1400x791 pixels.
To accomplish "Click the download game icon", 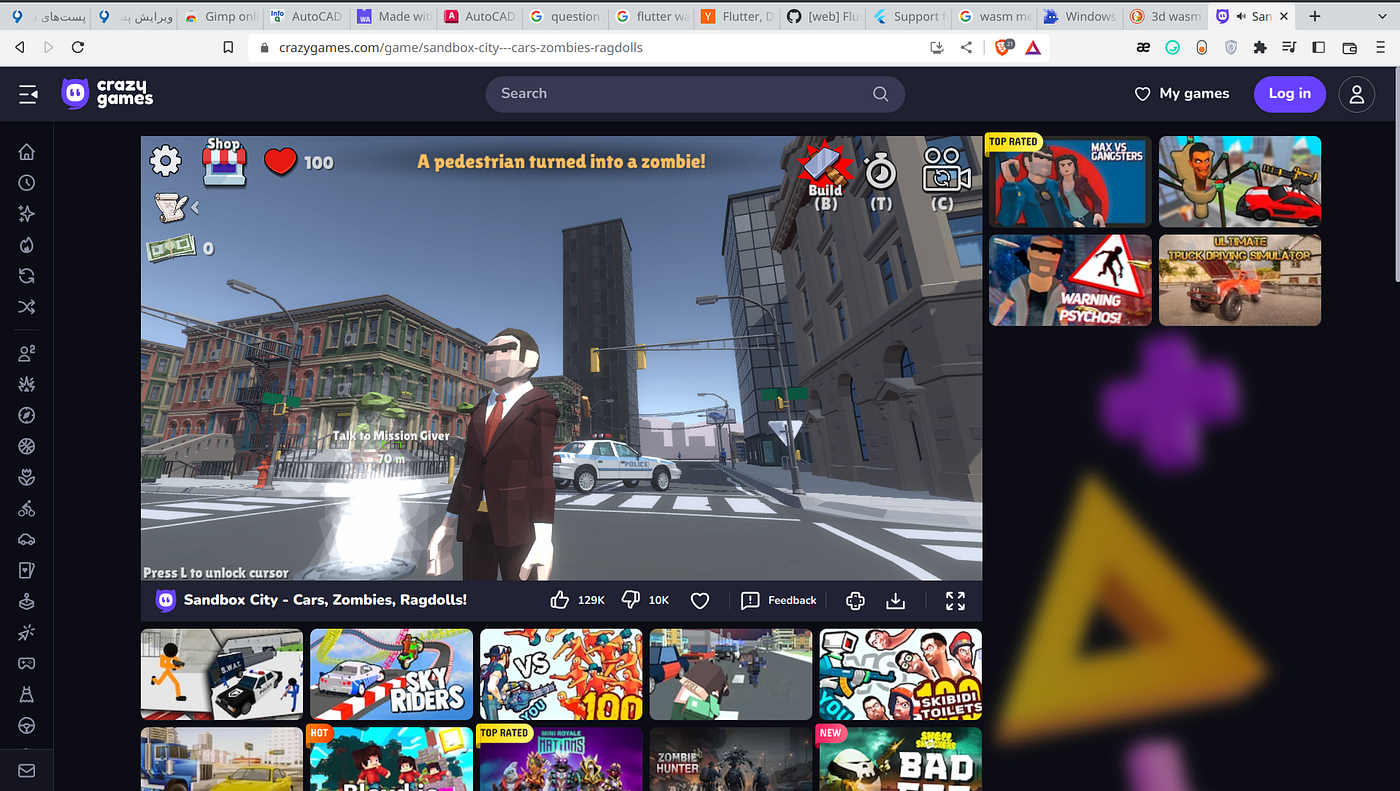I will click(x=895, y=600).
